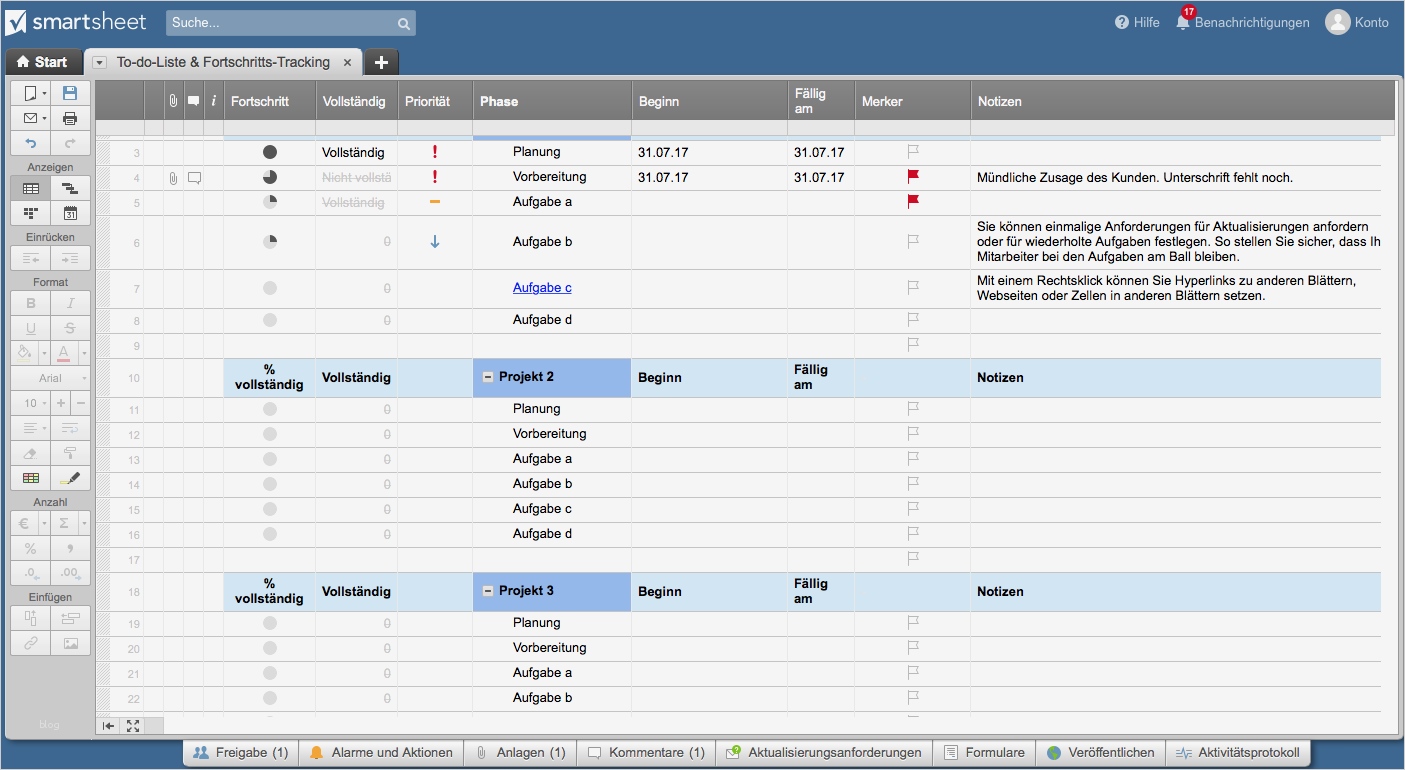This screenshot has width=1405, height=770.
Task: Open the Formulare tab at the bottom
Action: (x=983, y=753)
